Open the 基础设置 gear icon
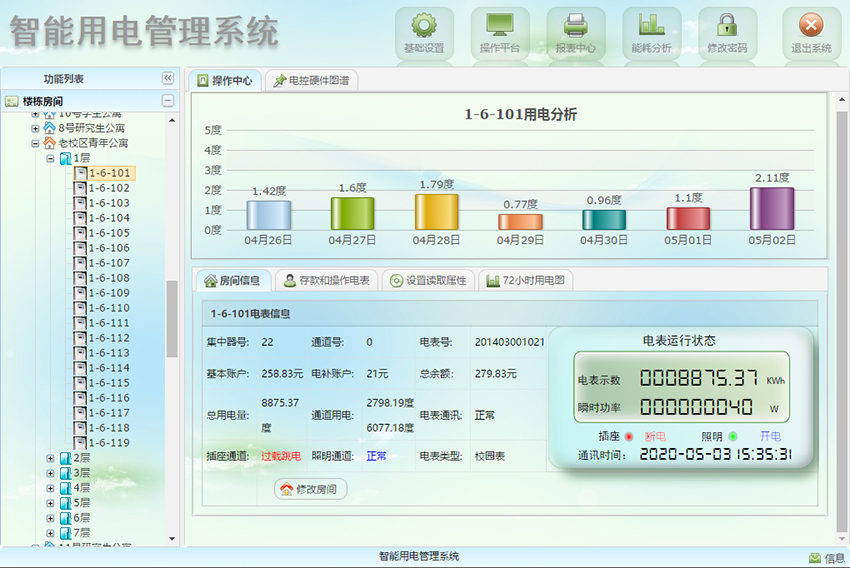Screen dimensions: 850x568 [424, 26]
